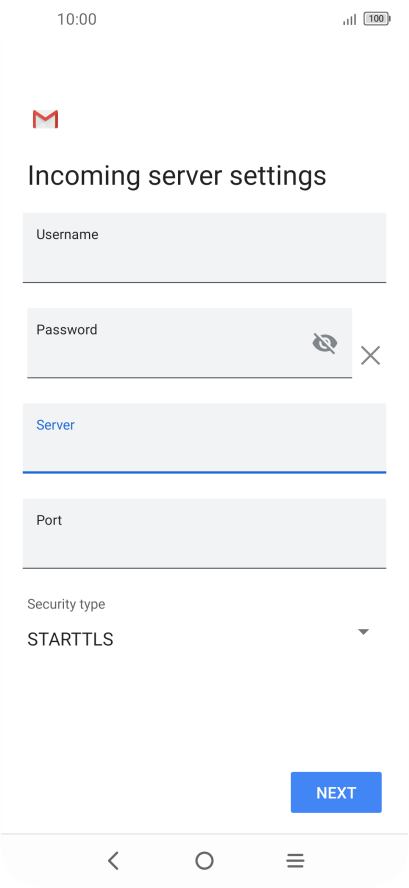Expand the Security type dropdown arrow
The height and width of the screenshot is (888, 409).
tap(364, 631)
